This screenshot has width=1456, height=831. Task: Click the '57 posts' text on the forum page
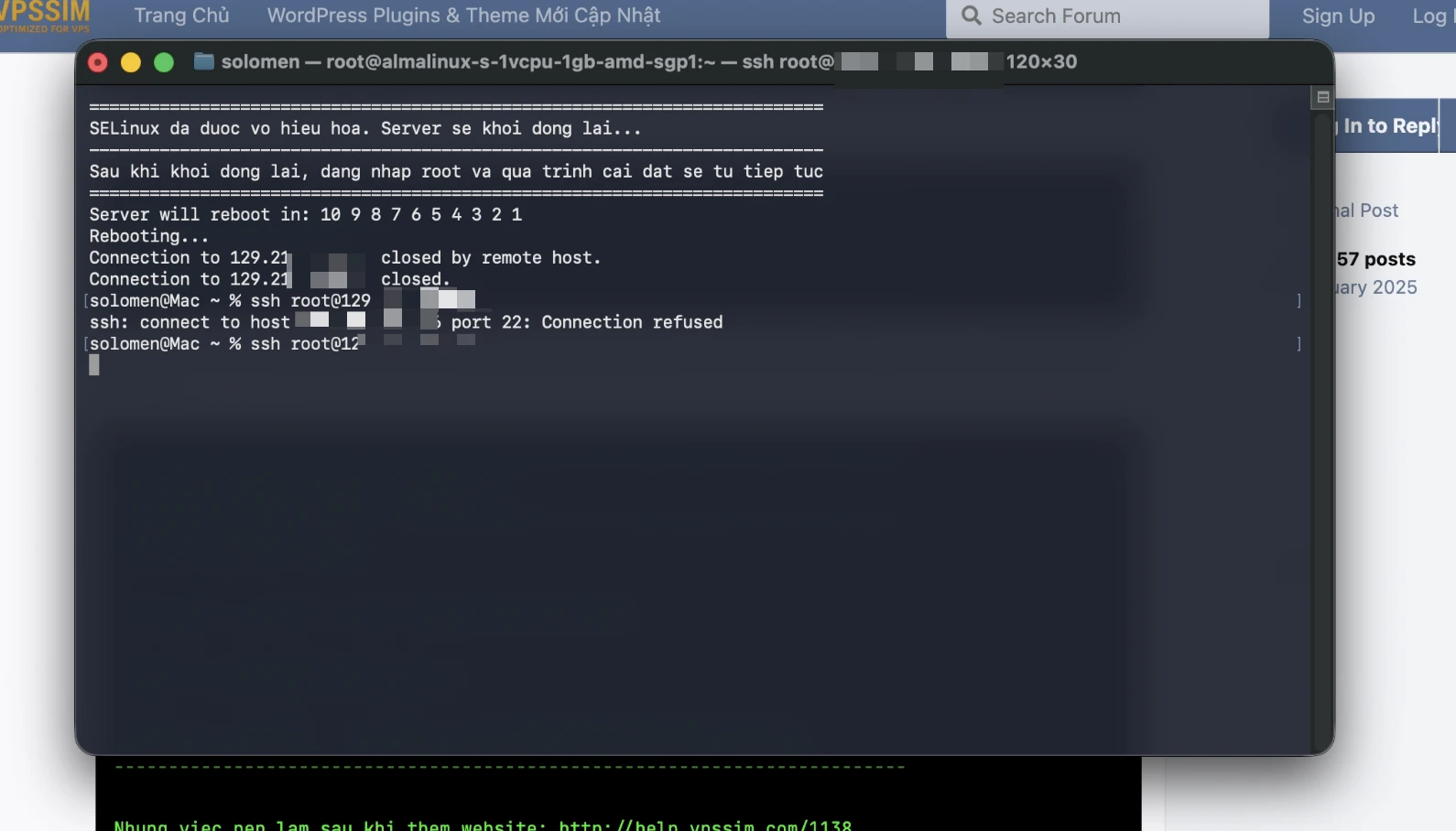click(x=1376, y=259)
